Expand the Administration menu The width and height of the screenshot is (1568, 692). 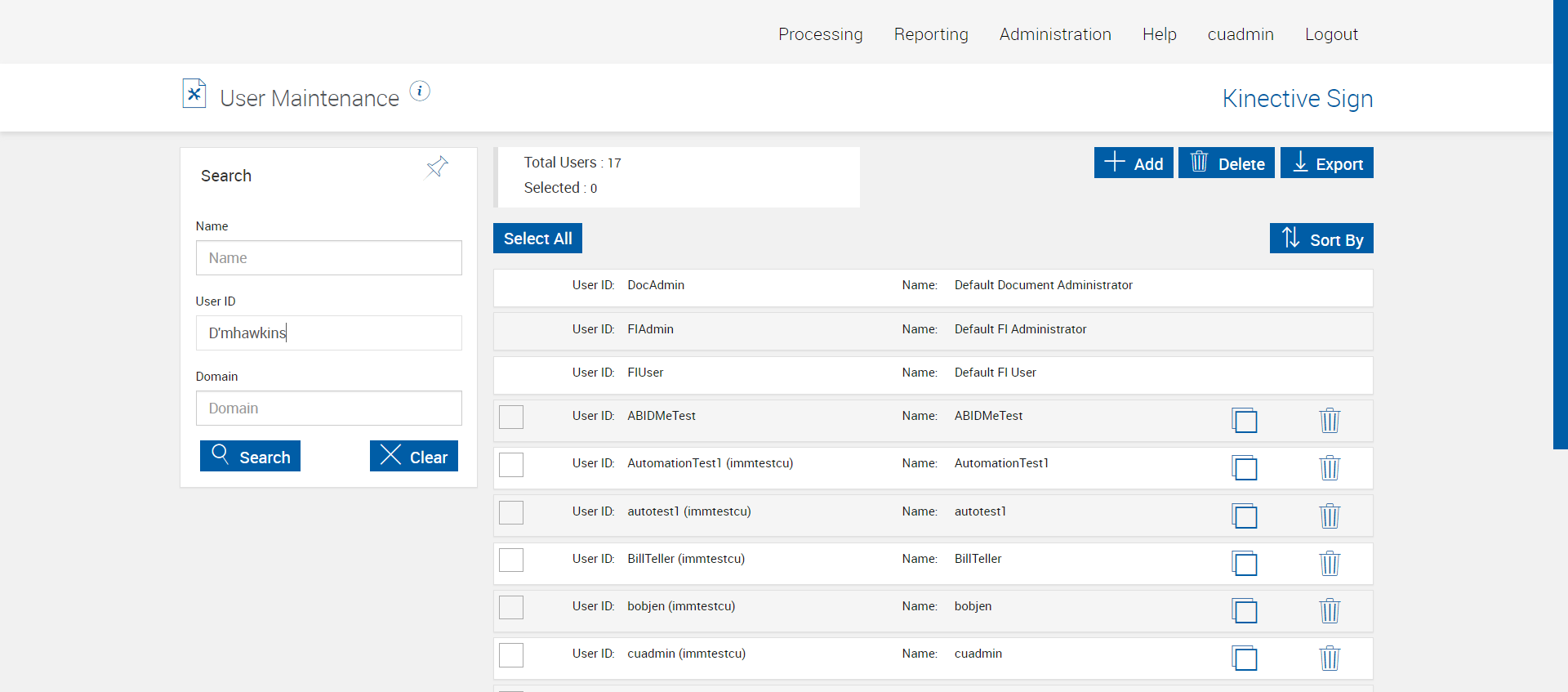click(1054, 34)
